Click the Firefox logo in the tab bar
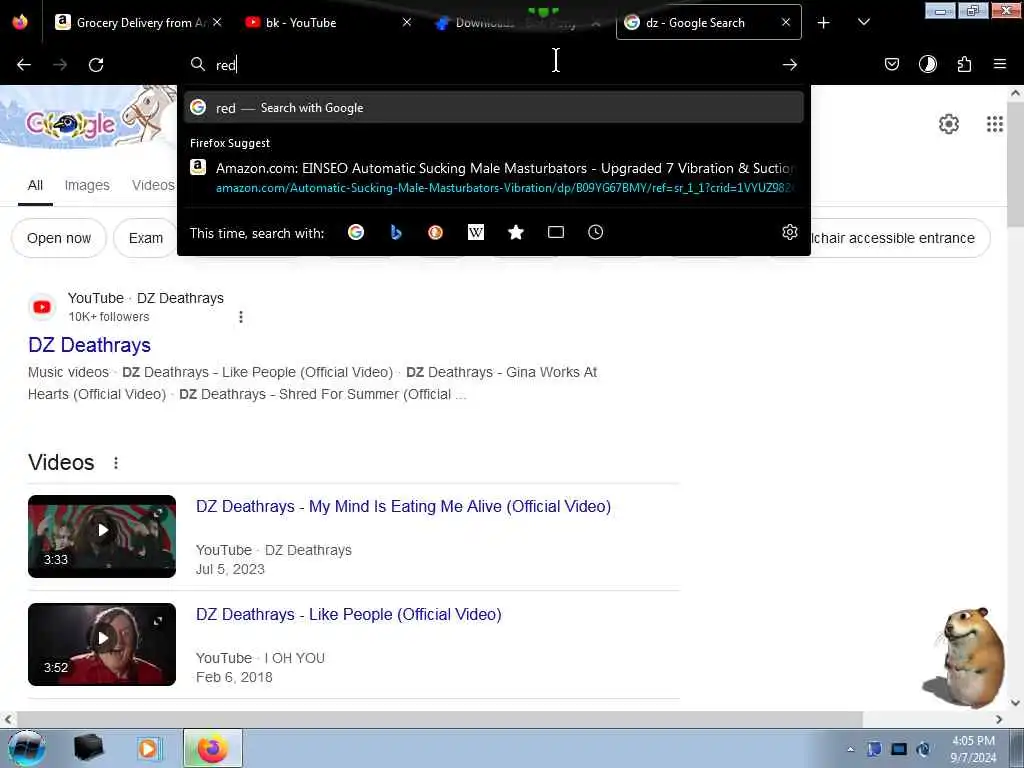Image resolution: width=1024 pixels, height=768 pixels. point(20,22)
